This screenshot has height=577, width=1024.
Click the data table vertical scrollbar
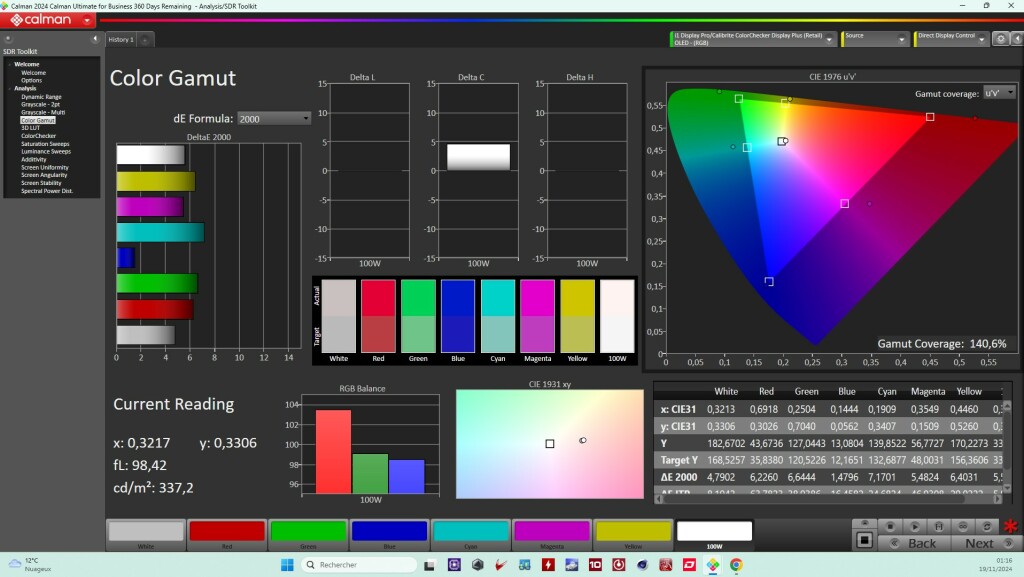(1006, 447)
